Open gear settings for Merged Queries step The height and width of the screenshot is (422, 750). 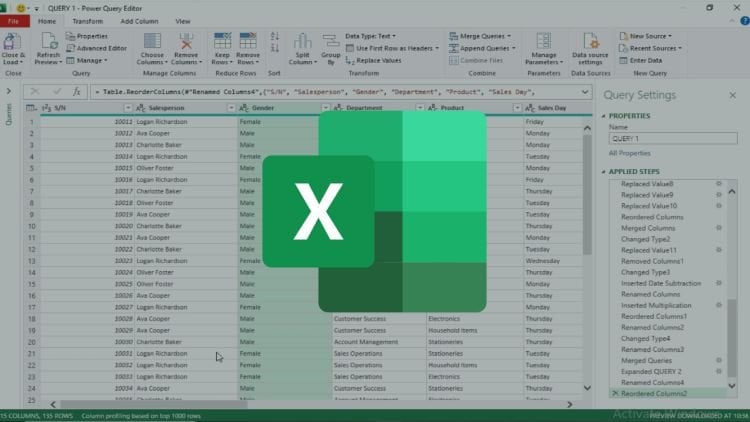coord(718,360)
